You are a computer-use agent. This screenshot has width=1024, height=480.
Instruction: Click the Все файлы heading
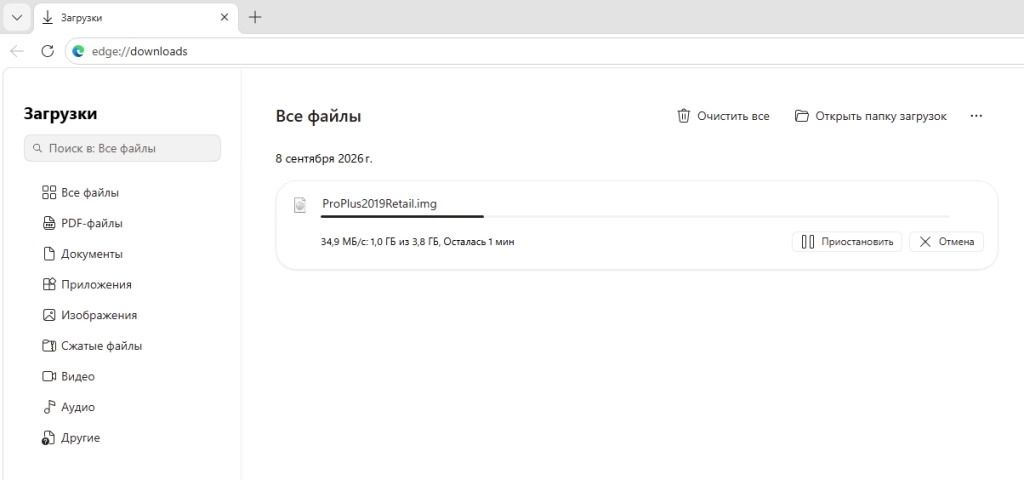point(319,116)
